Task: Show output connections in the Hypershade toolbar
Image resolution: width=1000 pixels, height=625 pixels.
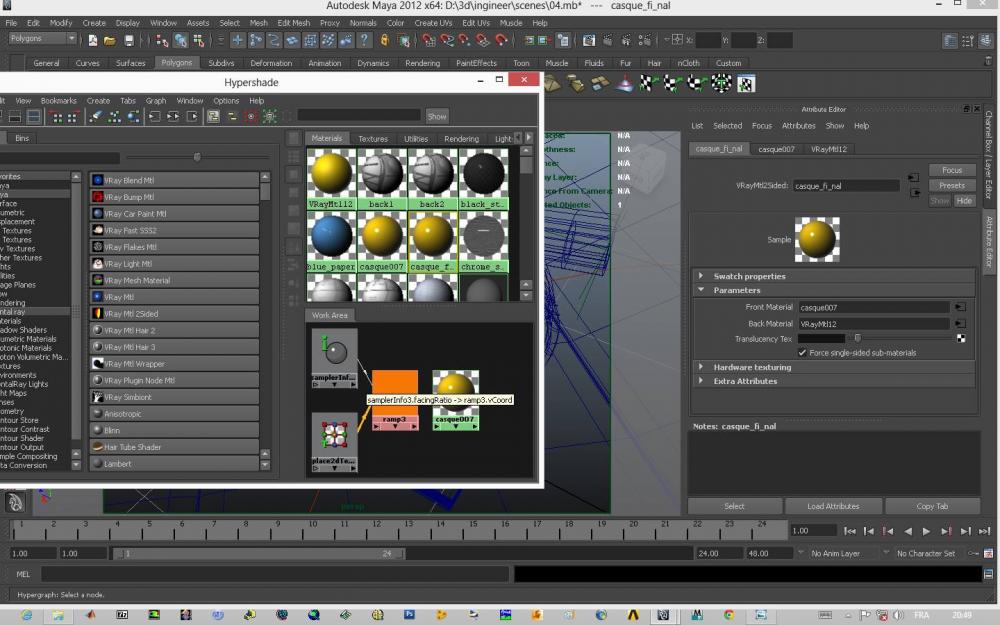Action: (192, 117)
